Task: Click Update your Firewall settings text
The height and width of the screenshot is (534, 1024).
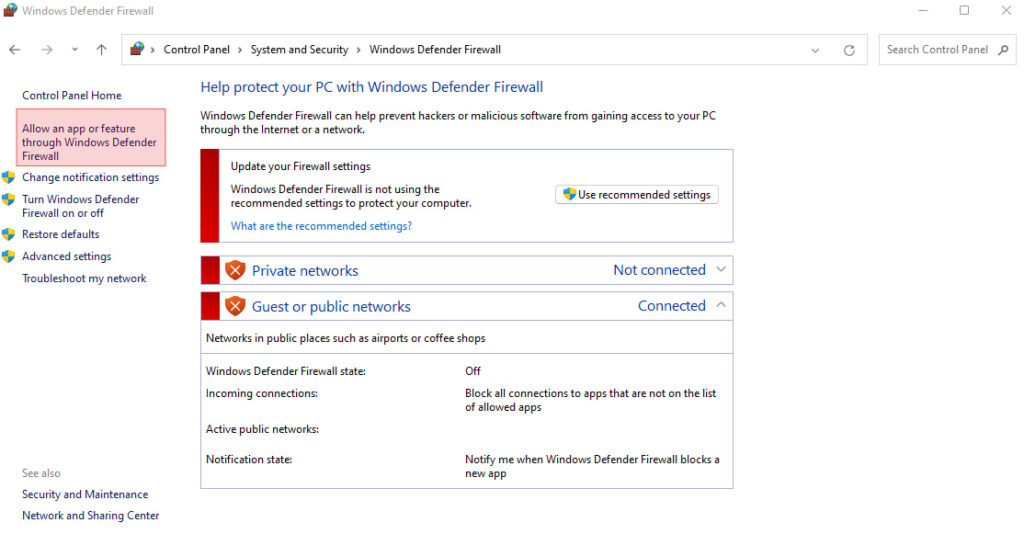Action: pos(300,166)
